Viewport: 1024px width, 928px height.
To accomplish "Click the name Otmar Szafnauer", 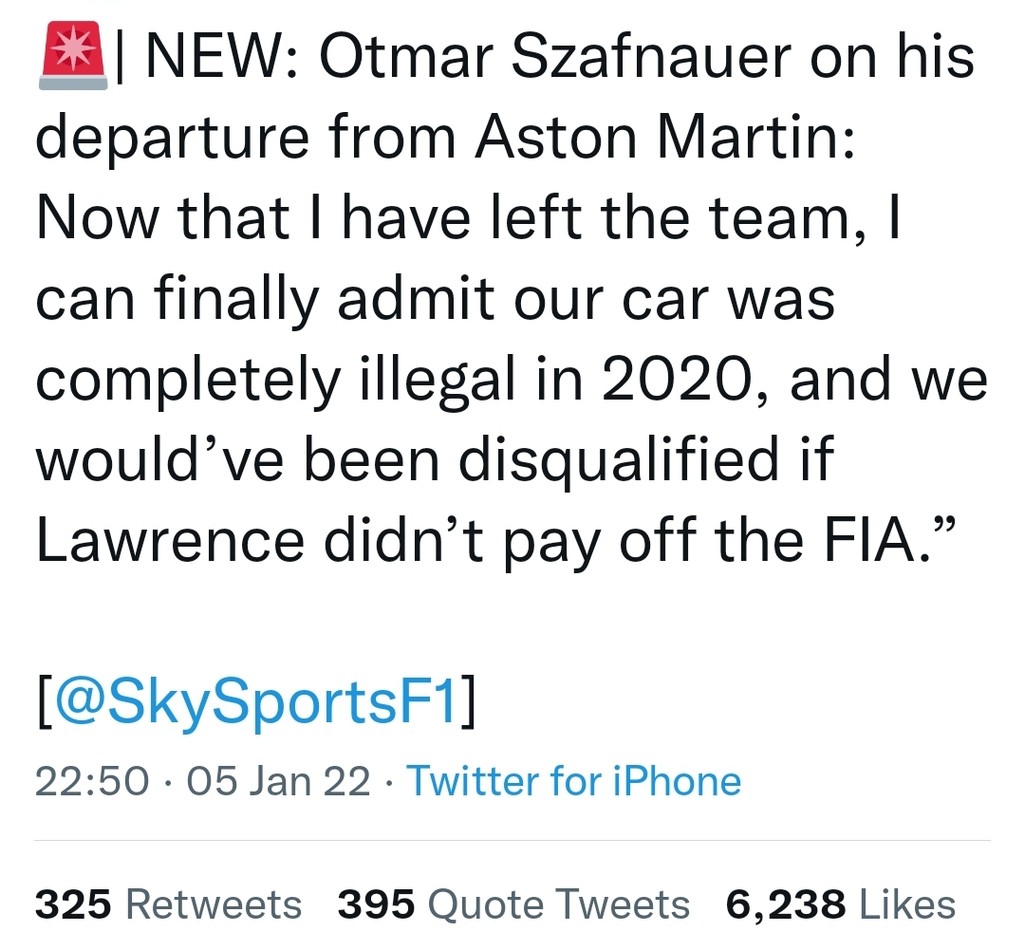I will tap(555, 56).
